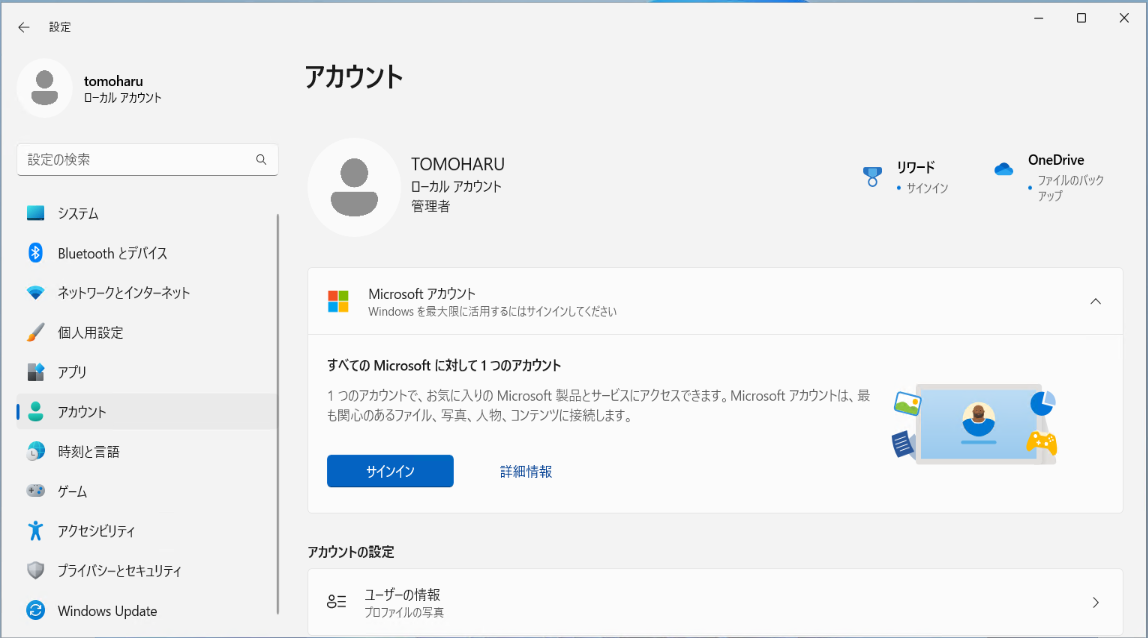Click the blue サインイン button
Image resolution: width=1148 pixels, height=638 pixels.
pyautogui.click(x=390, y=471)
